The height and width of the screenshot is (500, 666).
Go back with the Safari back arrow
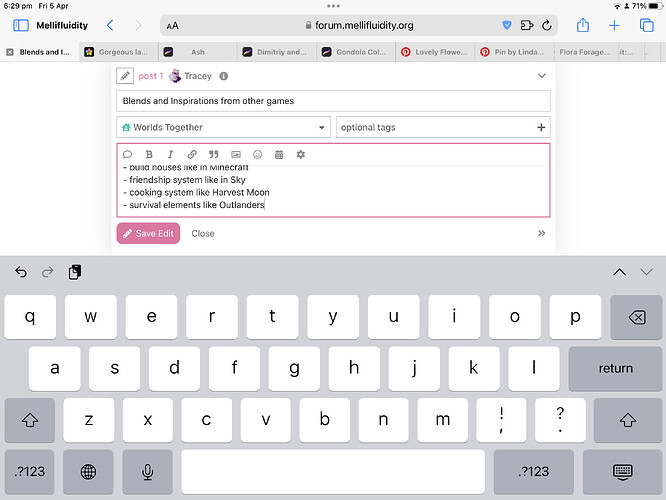[x=110, y=25]
